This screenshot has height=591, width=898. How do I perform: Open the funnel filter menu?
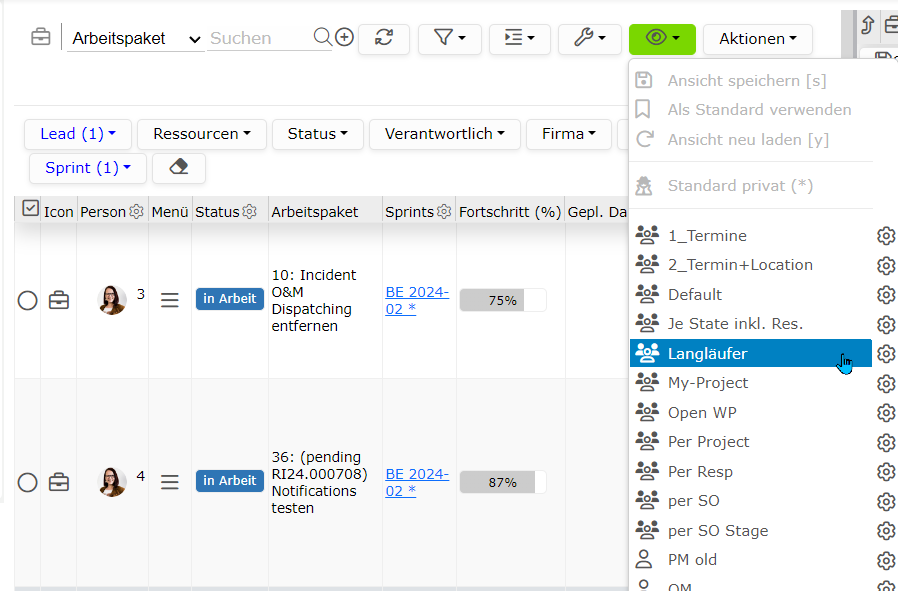point(450,38)
